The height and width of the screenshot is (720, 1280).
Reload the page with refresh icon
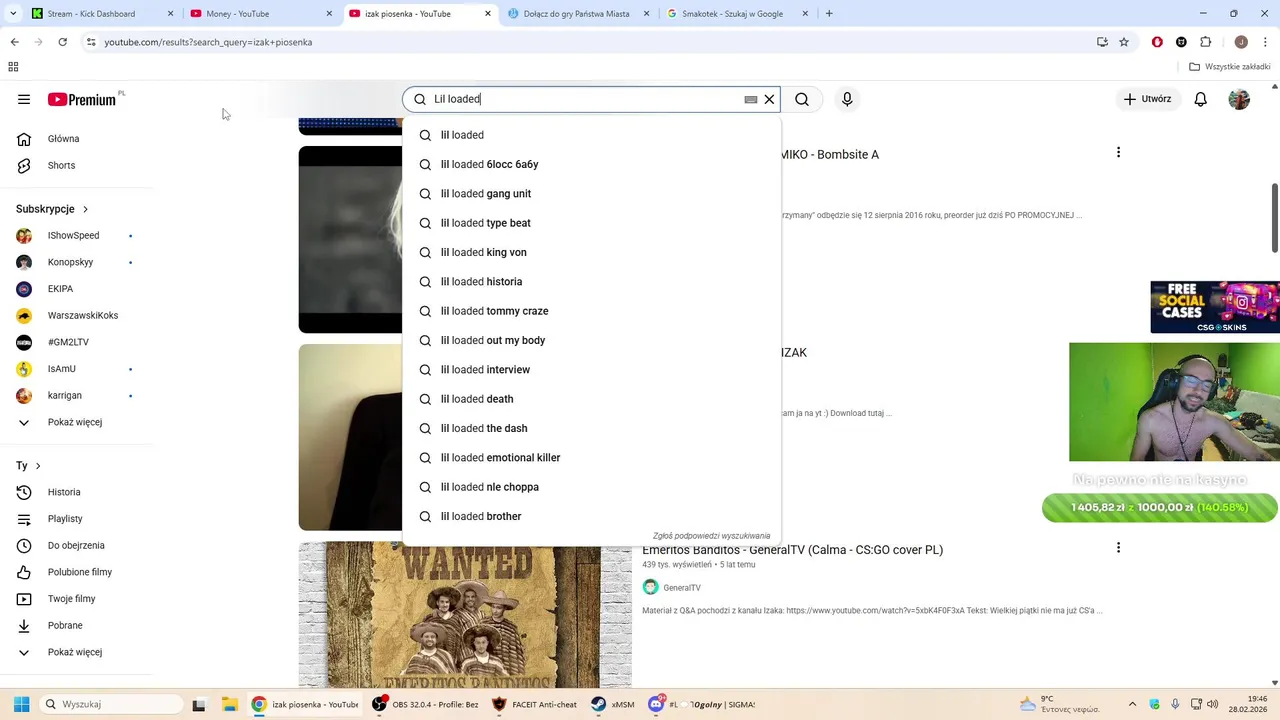click(x=62, y=42)
